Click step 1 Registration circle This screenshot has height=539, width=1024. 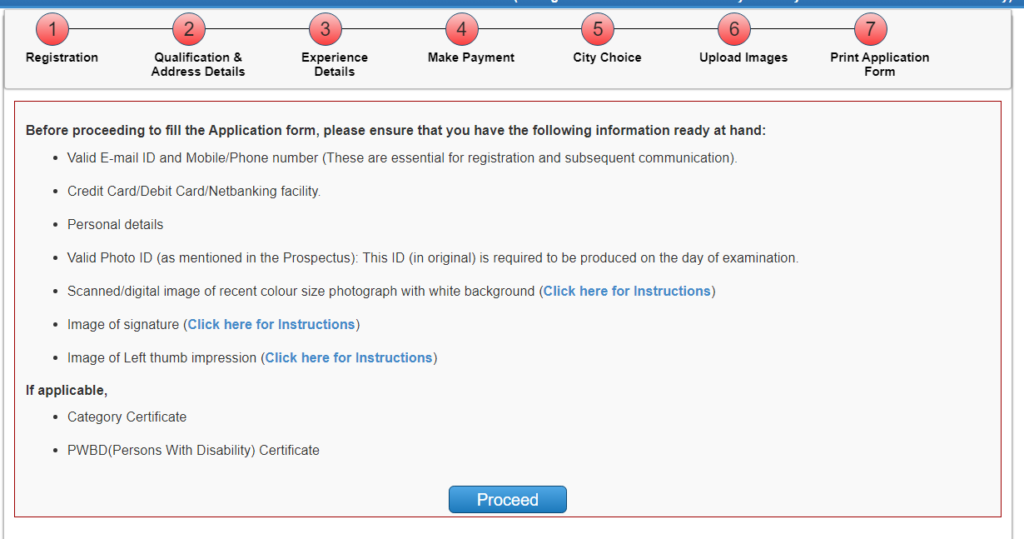(x=52, y=29)
